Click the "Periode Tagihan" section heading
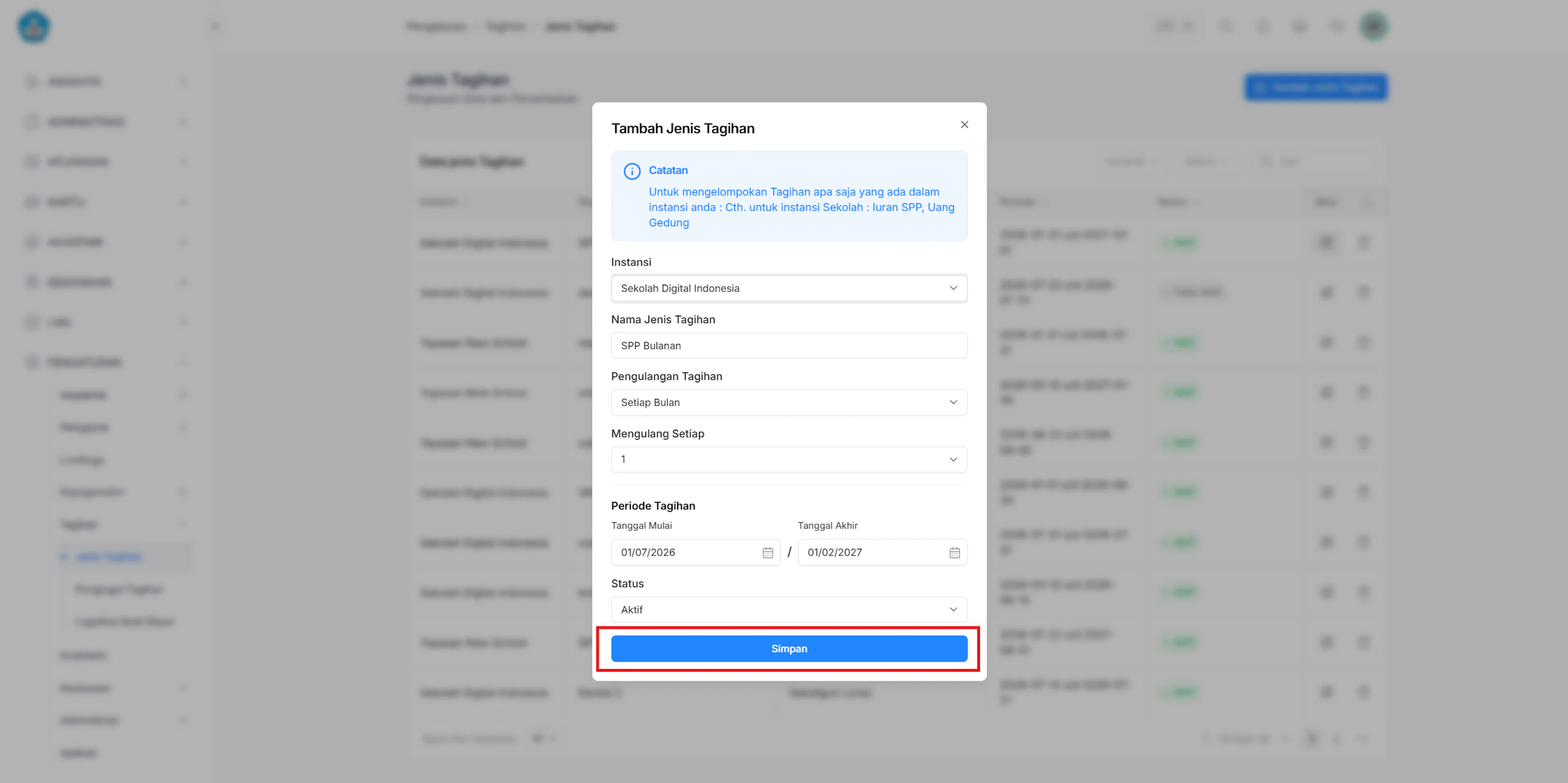 (653, 506)
